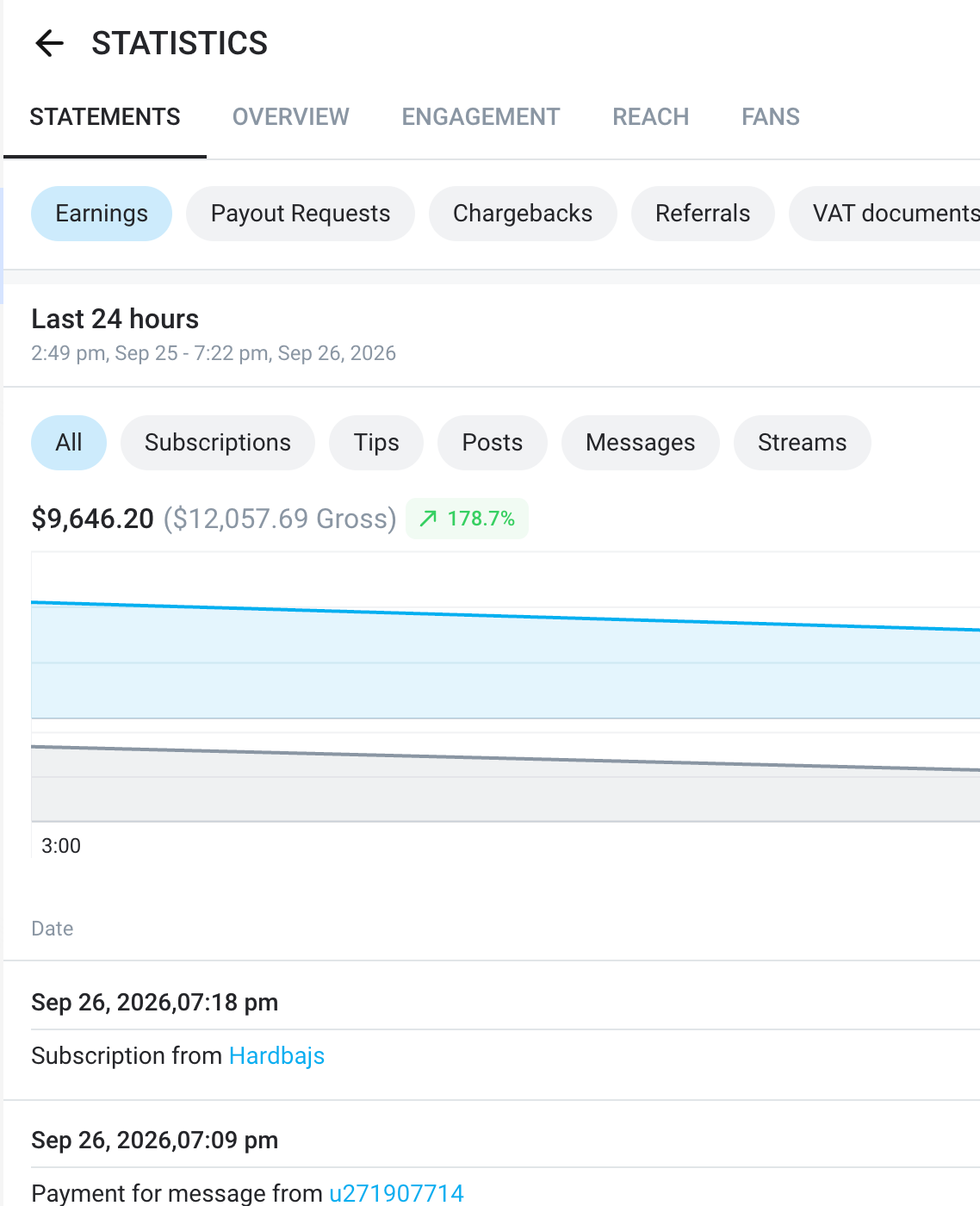
Task: Select the Sep 26, 2026, 07:18 pm entry
Action: (155, 1003)
